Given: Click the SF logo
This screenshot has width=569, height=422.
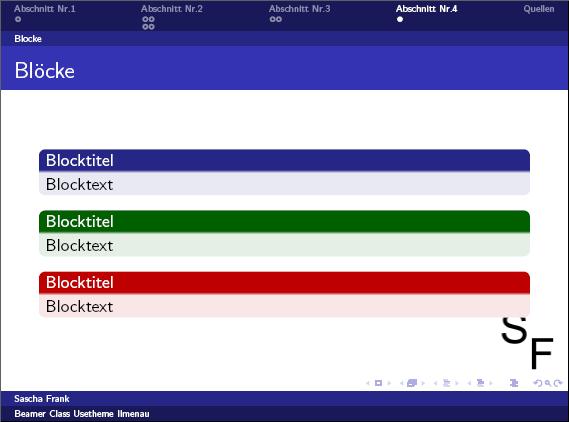Looking at the screenshot, I should tap(527, 343).
